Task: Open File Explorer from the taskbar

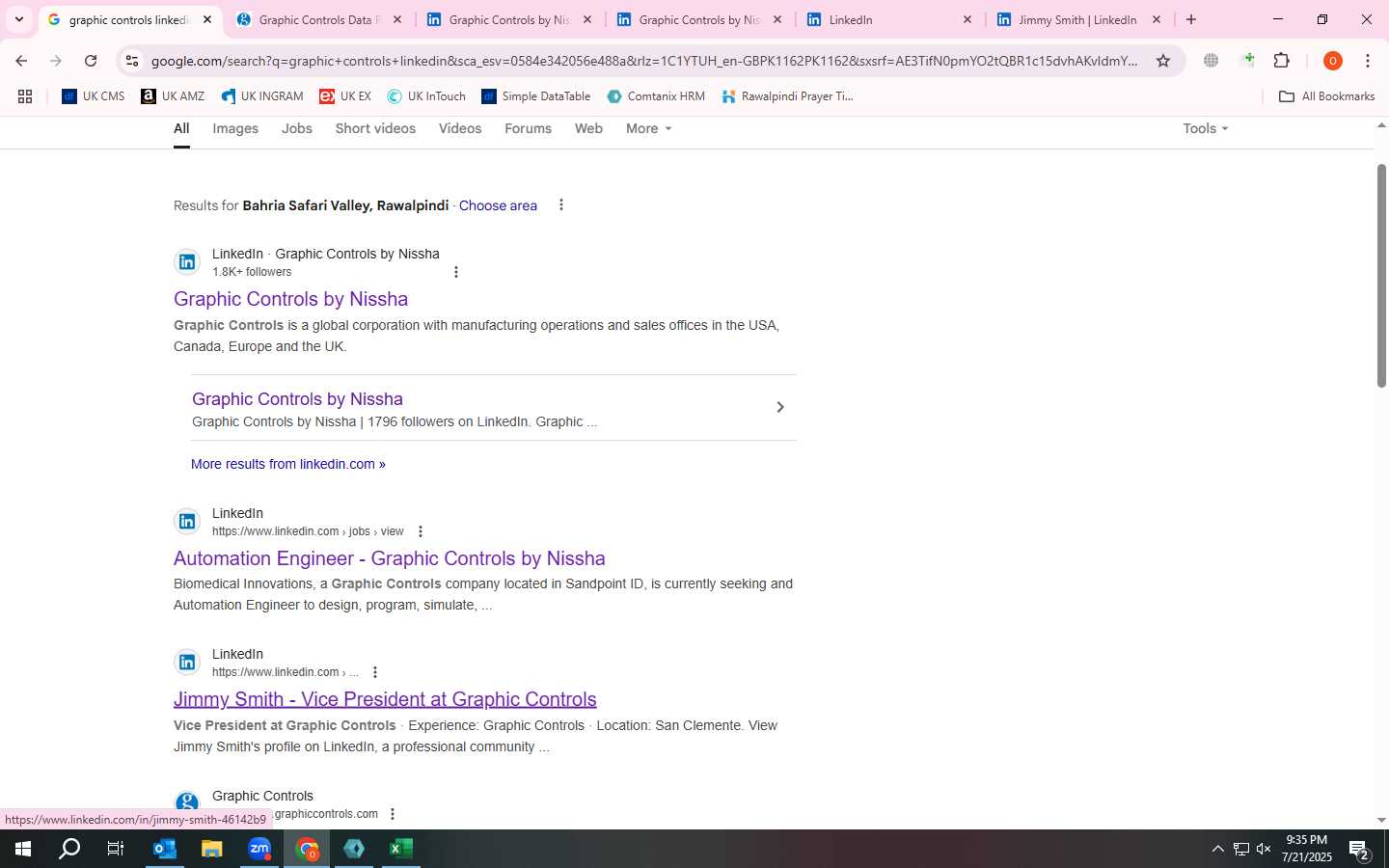Action: pyautogui.click(x=212, y=849)
